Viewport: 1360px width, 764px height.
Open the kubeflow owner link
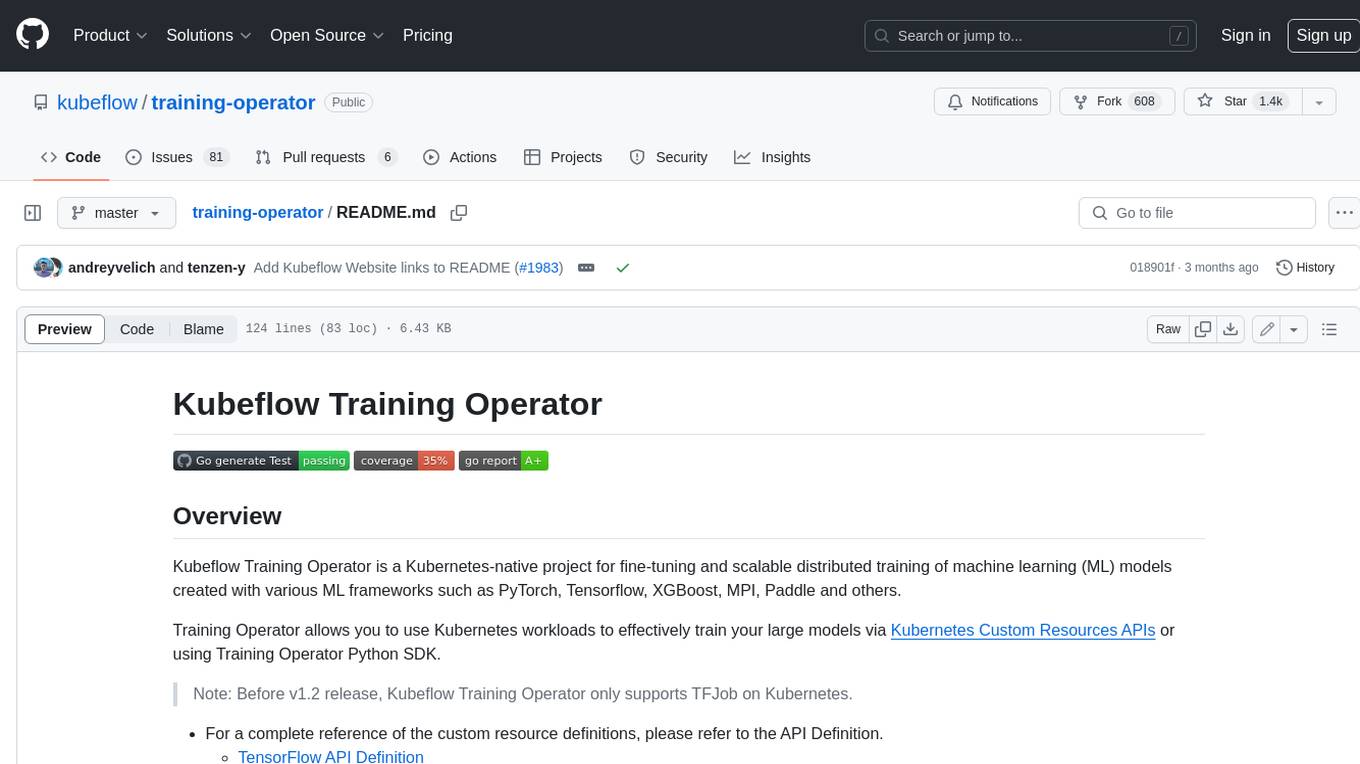(97, 102)
